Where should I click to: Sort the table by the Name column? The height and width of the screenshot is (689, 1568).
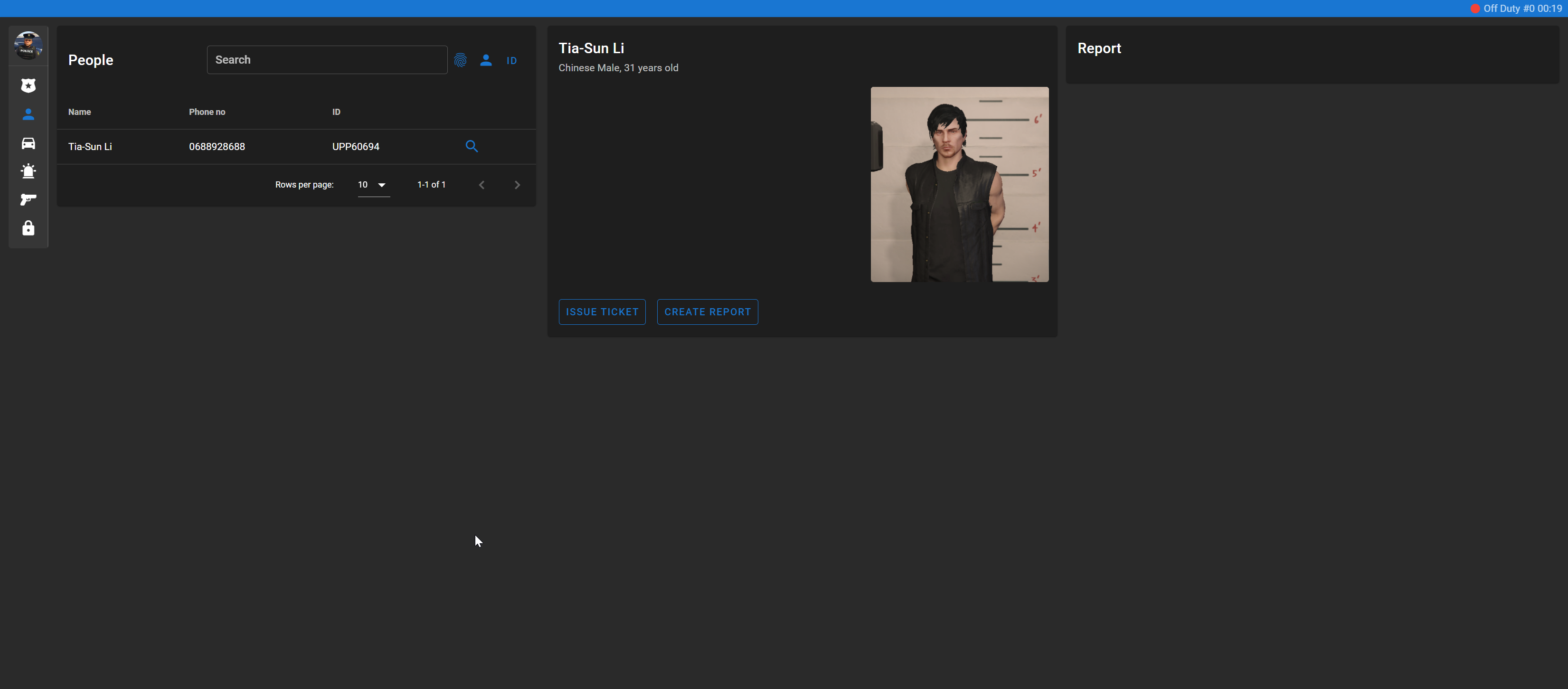(x=79, y=112)
